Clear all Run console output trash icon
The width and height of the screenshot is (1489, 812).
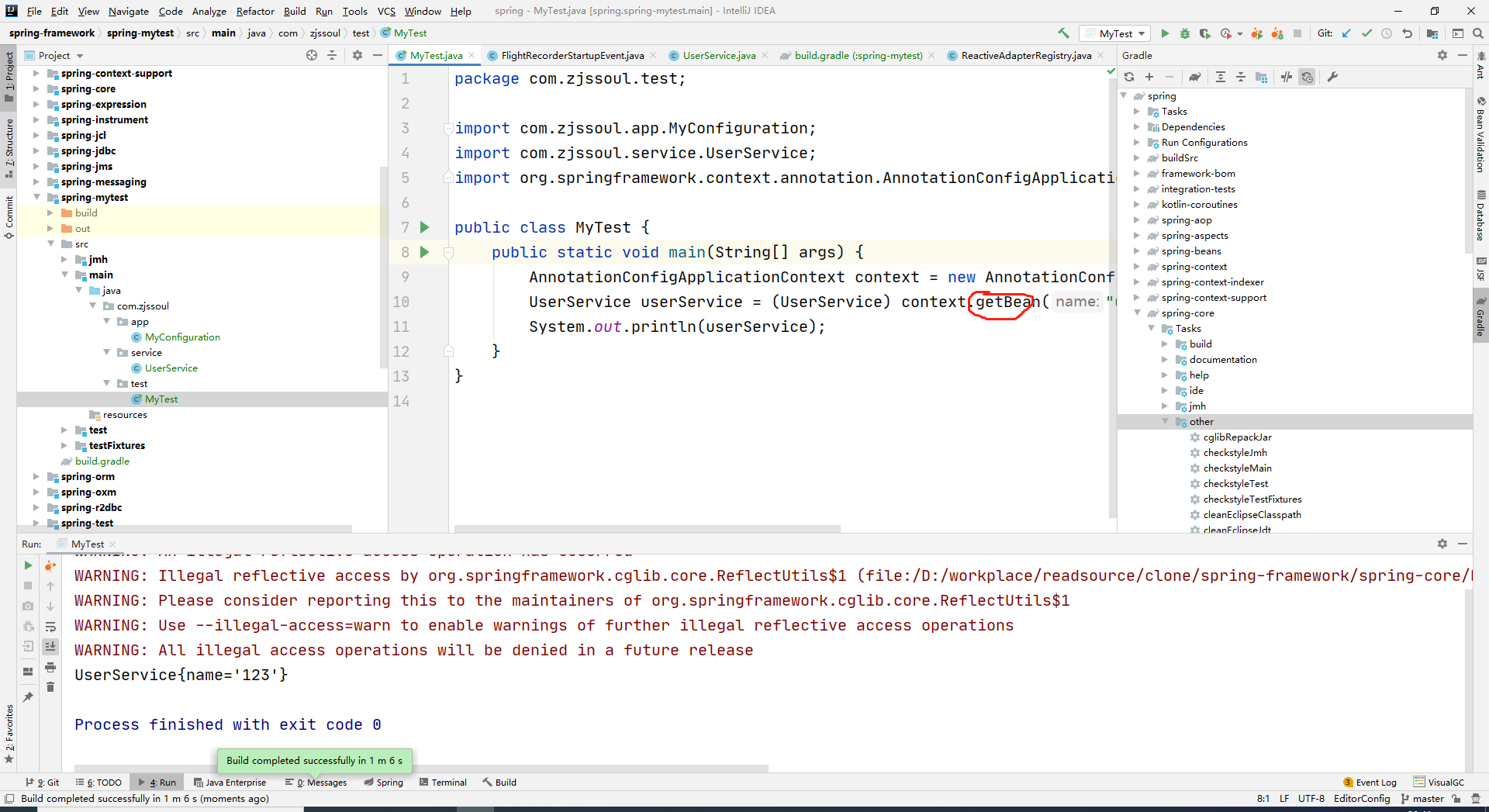point(50,687)
